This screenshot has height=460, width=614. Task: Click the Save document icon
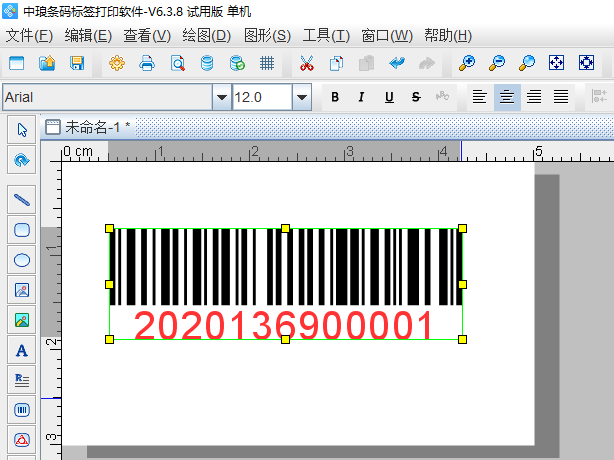(76, 64)
